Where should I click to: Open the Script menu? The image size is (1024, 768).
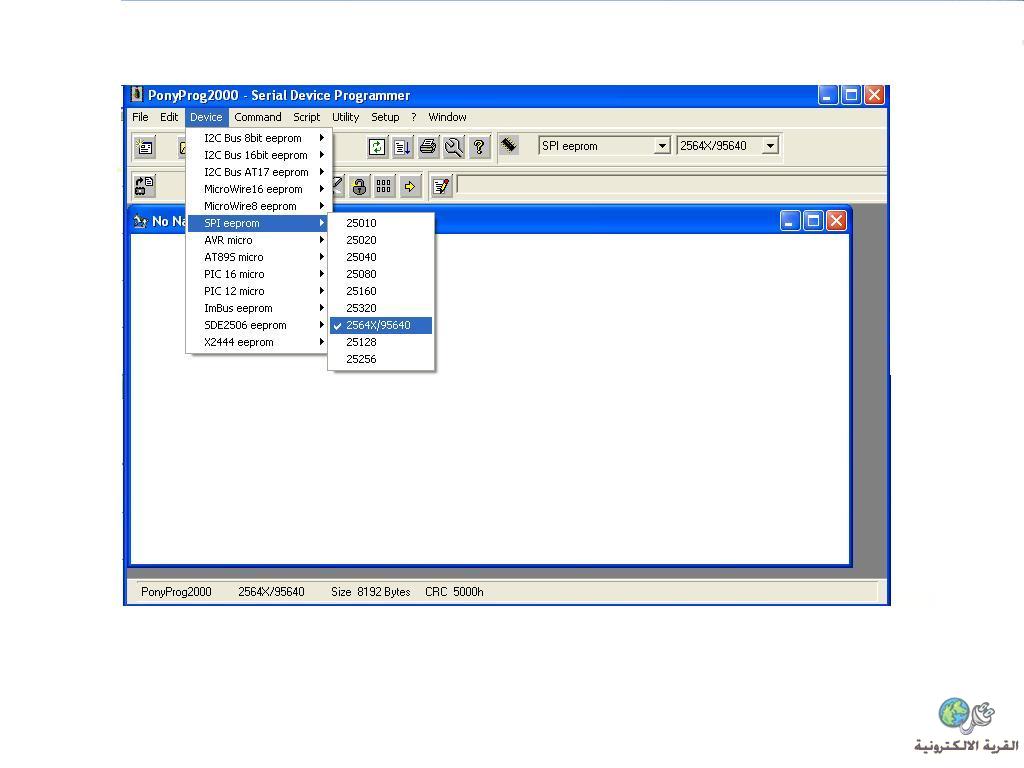[x=306, y=117]
